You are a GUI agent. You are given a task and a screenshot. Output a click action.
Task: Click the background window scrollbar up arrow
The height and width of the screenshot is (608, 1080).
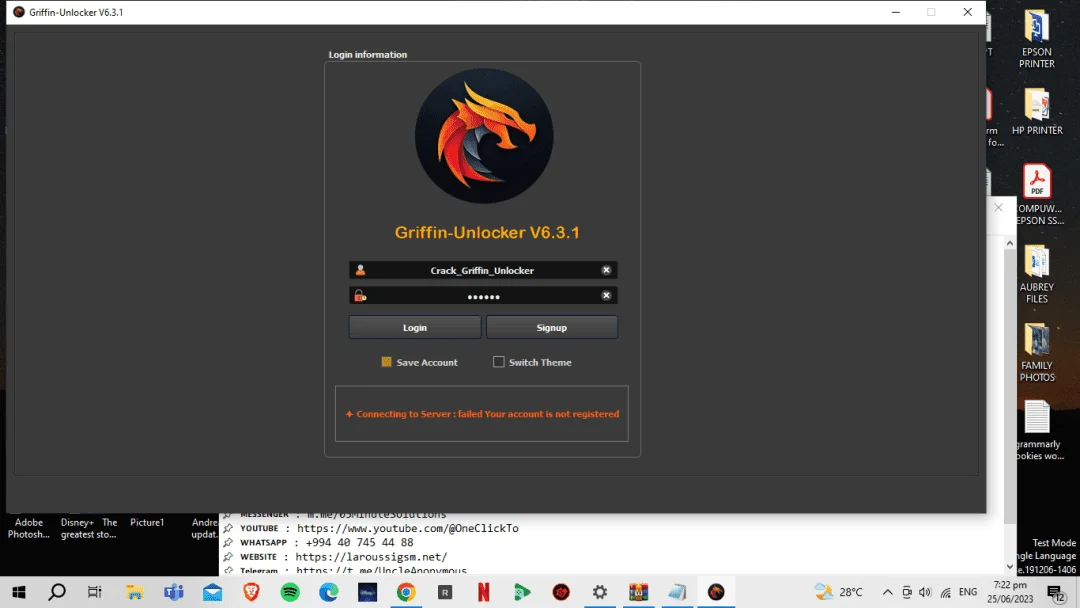point(1010,243)
